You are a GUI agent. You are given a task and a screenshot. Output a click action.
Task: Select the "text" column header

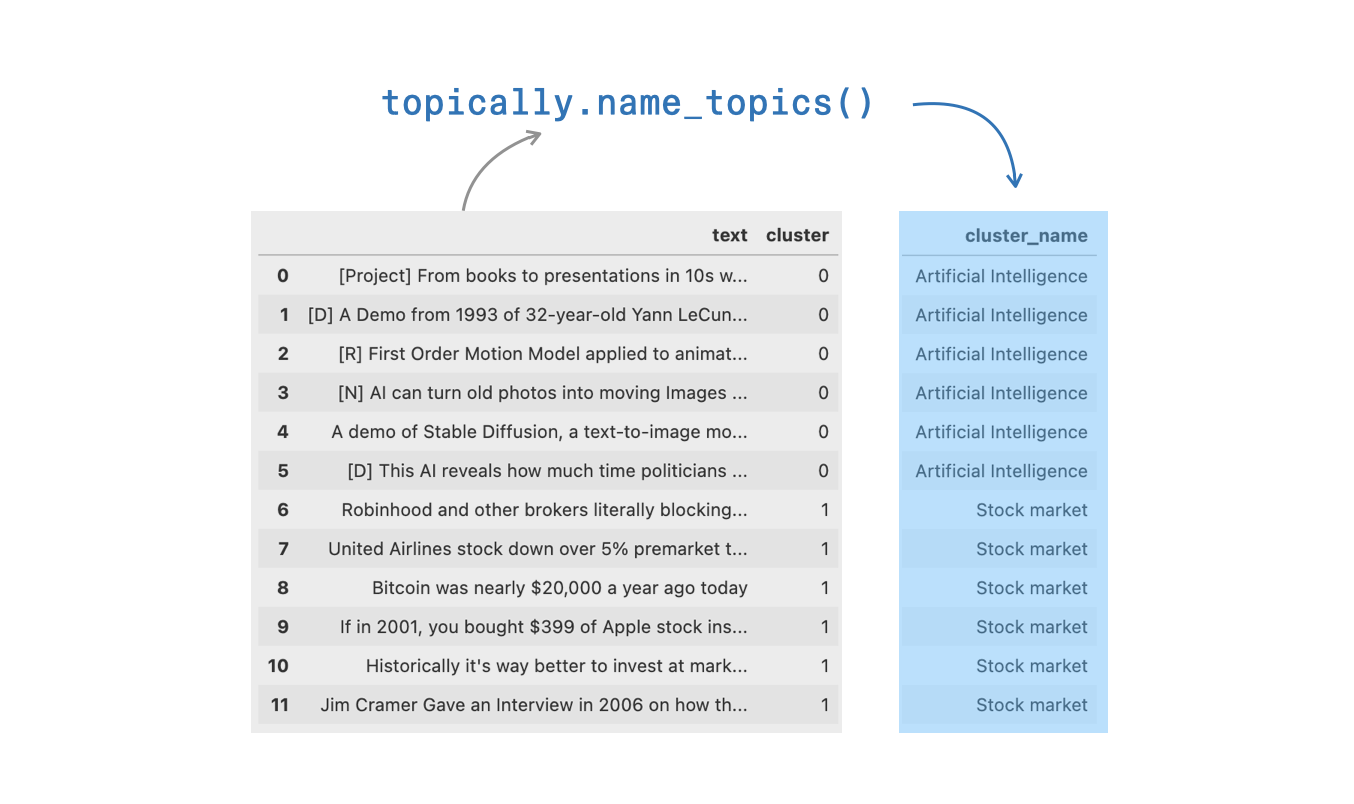click(730, 236)
